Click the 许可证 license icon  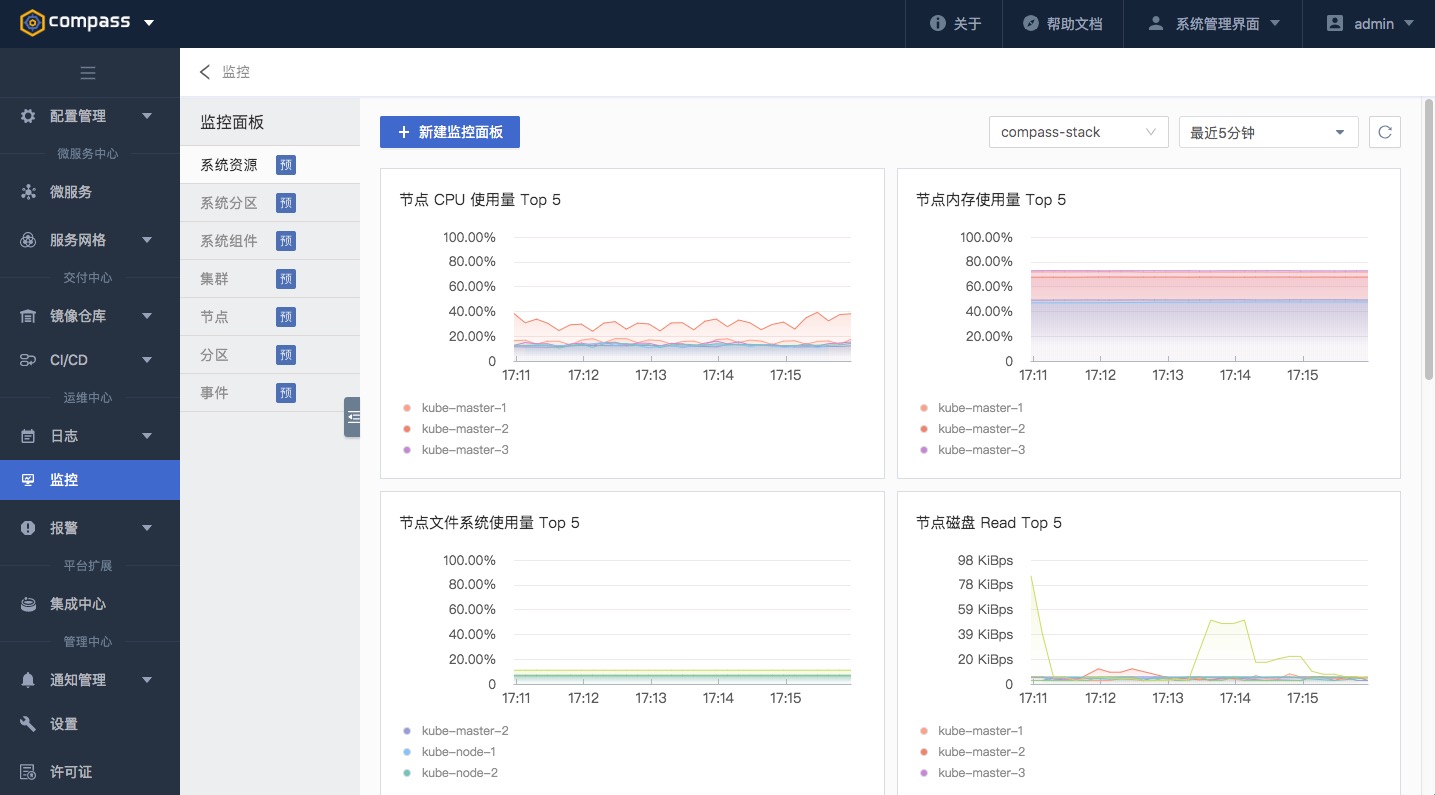pyautogui.click(x=28, y=772)
